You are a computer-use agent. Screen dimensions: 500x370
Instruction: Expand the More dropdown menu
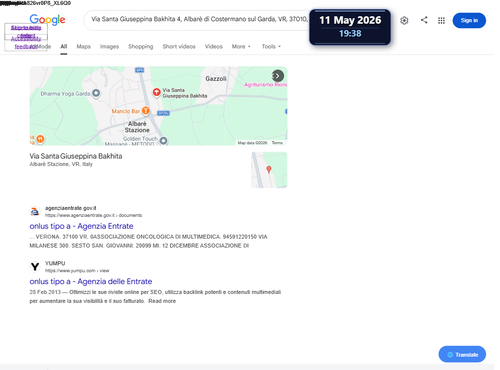[x=241, y=47]
